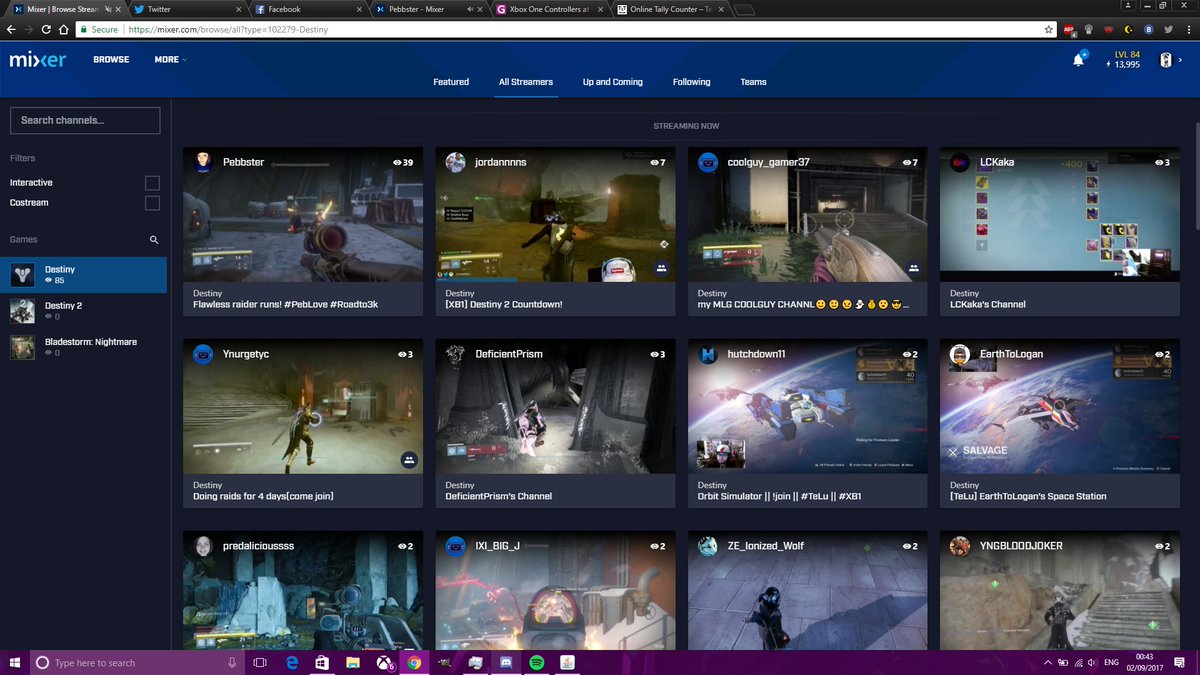Click costream icon on coolguy_gamer37 thumbnail
This screenshot has height=675, width=1200.
tap(913, 268)
